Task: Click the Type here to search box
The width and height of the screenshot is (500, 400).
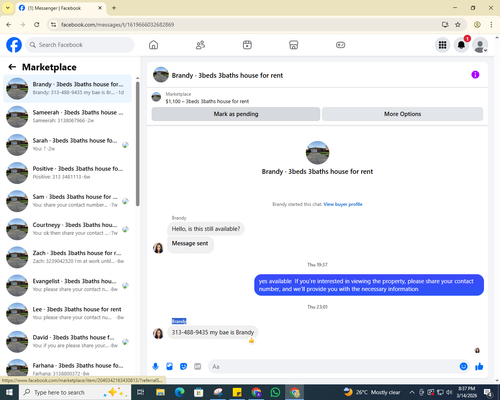Action: tap(75, 392)
